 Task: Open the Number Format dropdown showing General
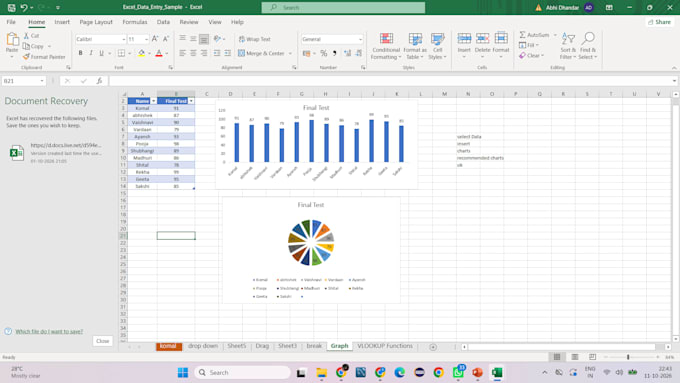[x=360, y=39]
